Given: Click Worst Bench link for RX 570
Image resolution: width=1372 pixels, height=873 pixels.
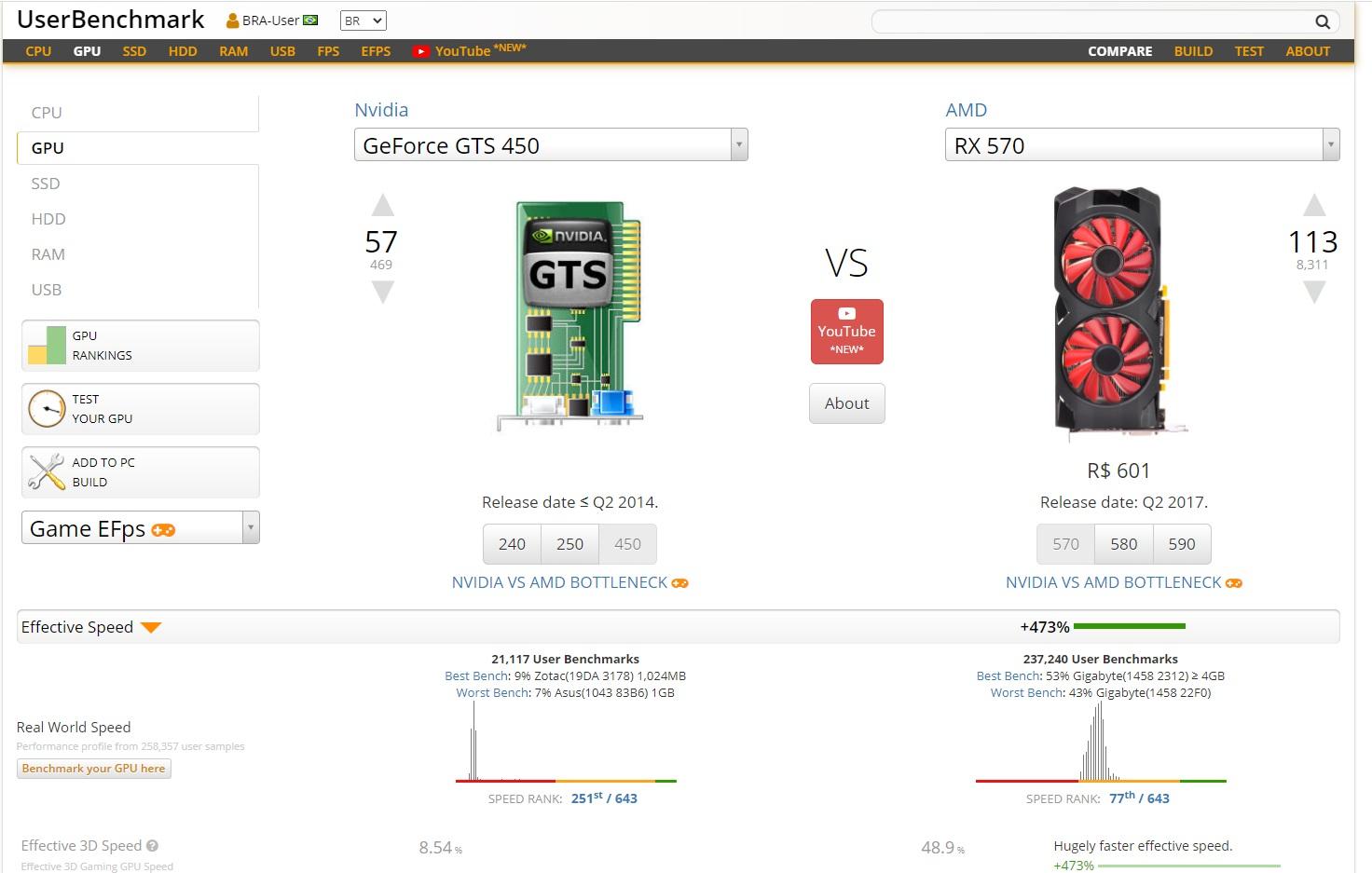Looking at the screenshot, I should [1026, 693].
